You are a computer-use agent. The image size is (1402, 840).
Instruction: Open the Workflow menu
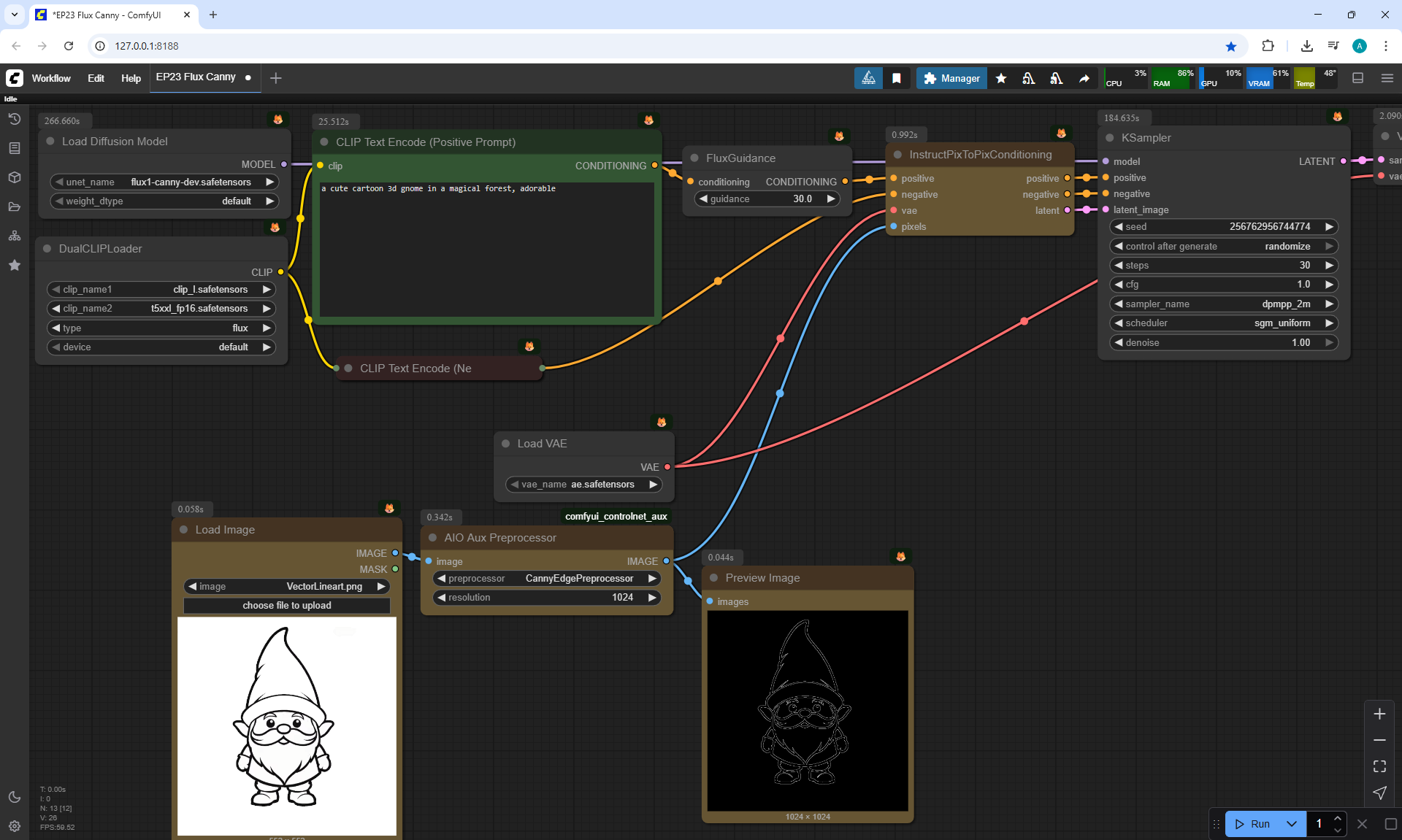(x=51, y=78)
